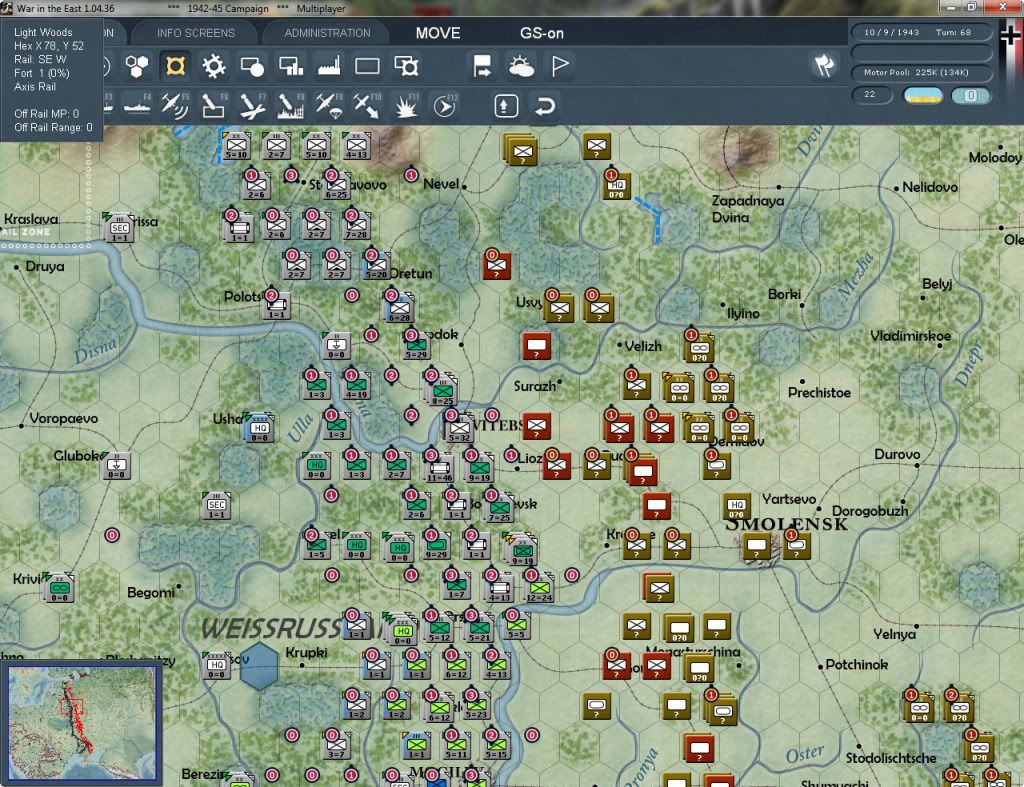Click the Zapadnaya Dvina town label
The image size is (1024, 787).
[x=748, y=209]
